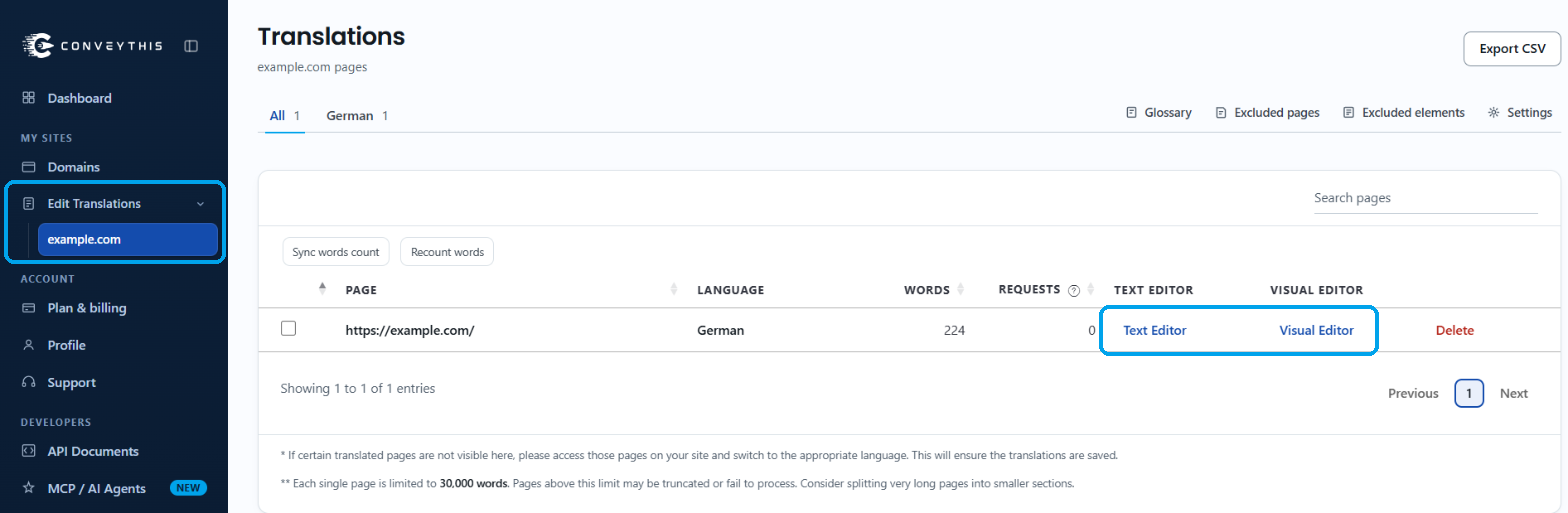Collapse the sidebar panel toggle icon
Viewport: 1568px width, 513px height.
tap(191, 46)
